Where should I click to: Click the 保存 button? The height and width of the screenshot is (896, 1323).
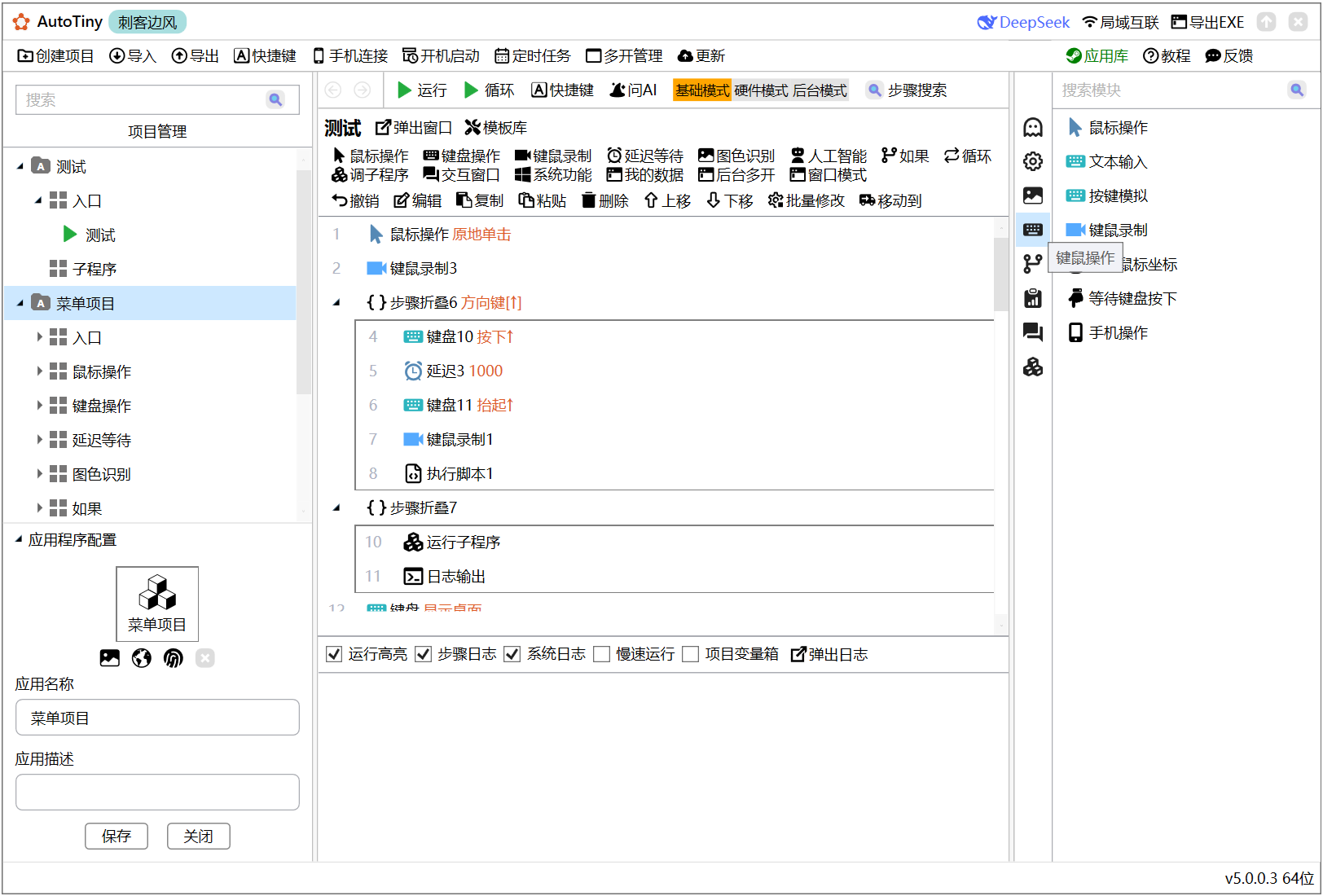coord(116,836)
